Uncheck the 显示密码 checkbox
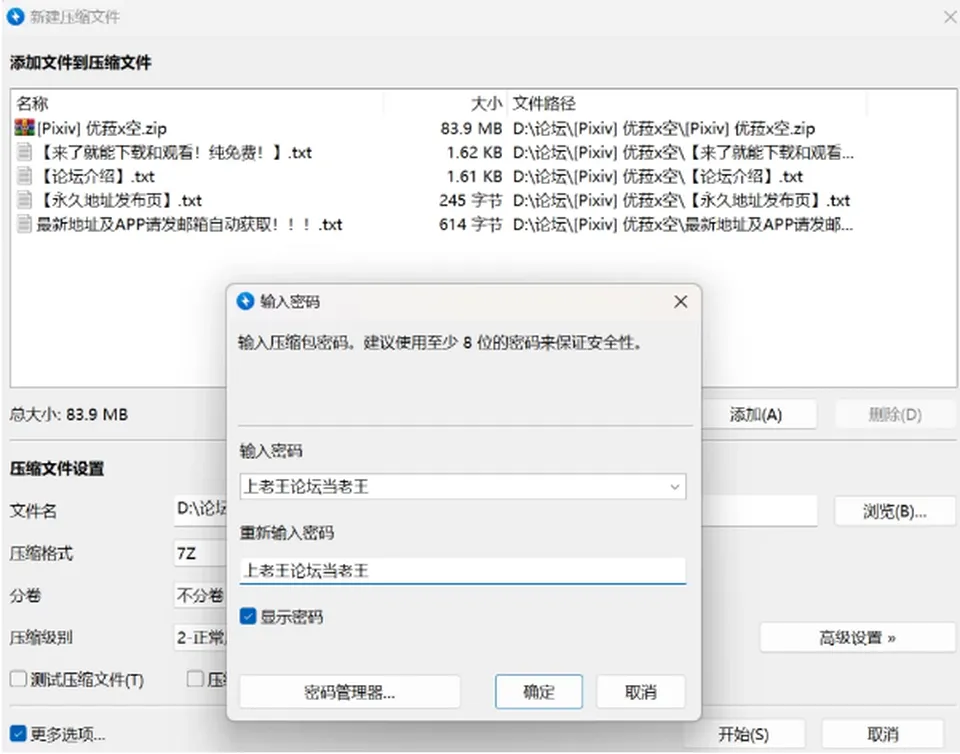Viewport: 960px width, 754px height. pyautogui.click(x=248, y=616)
